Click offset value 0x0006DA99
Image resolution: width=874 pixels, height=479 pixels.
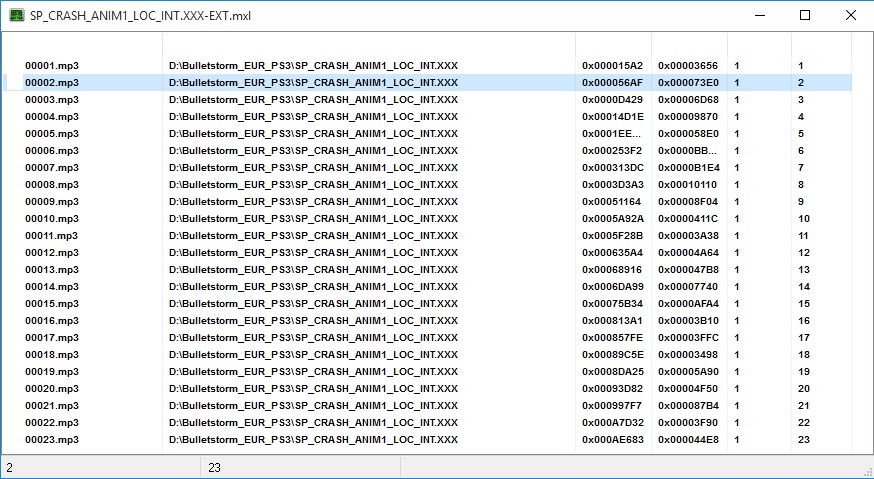613,287
